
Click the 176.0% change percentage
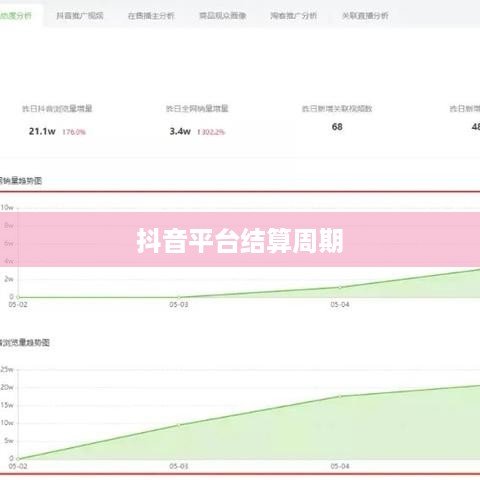[x=74, y=132]
